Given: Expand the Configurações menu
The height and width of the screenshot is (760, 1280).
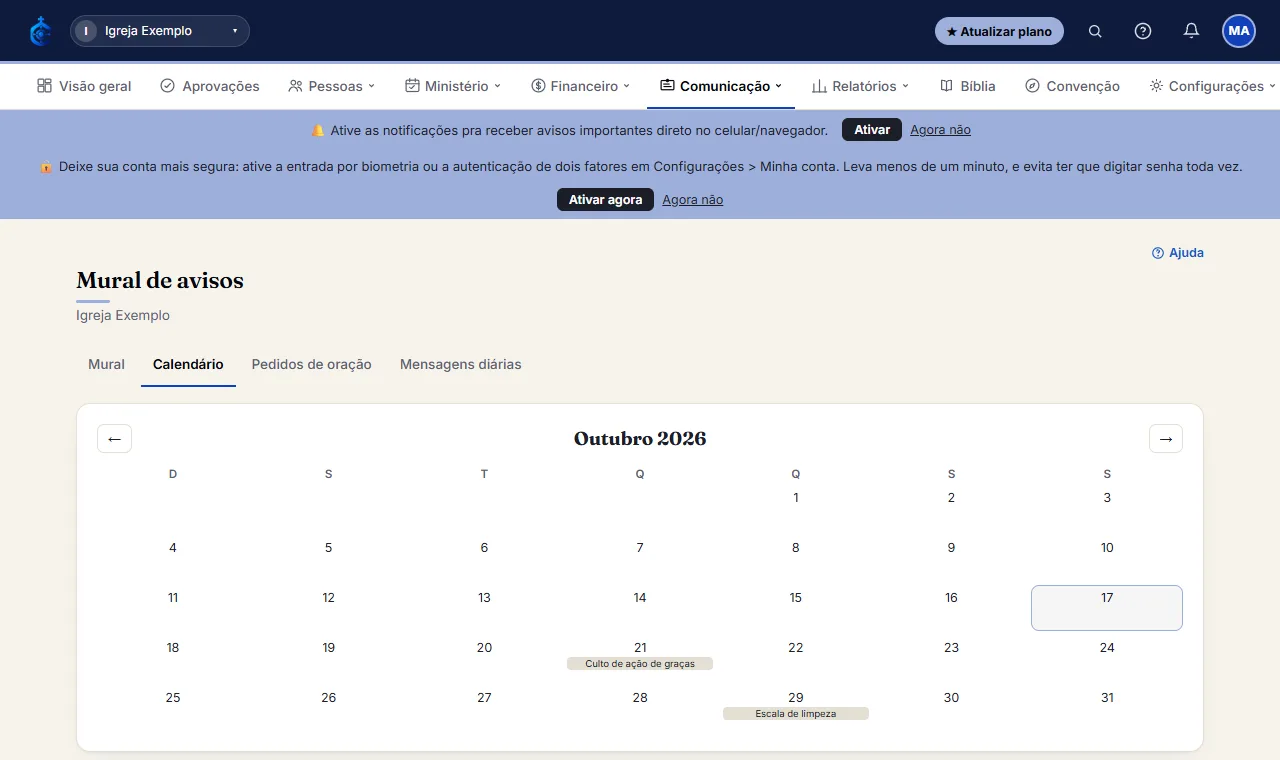Looking at the screenshot, I should click(1213, 86).
